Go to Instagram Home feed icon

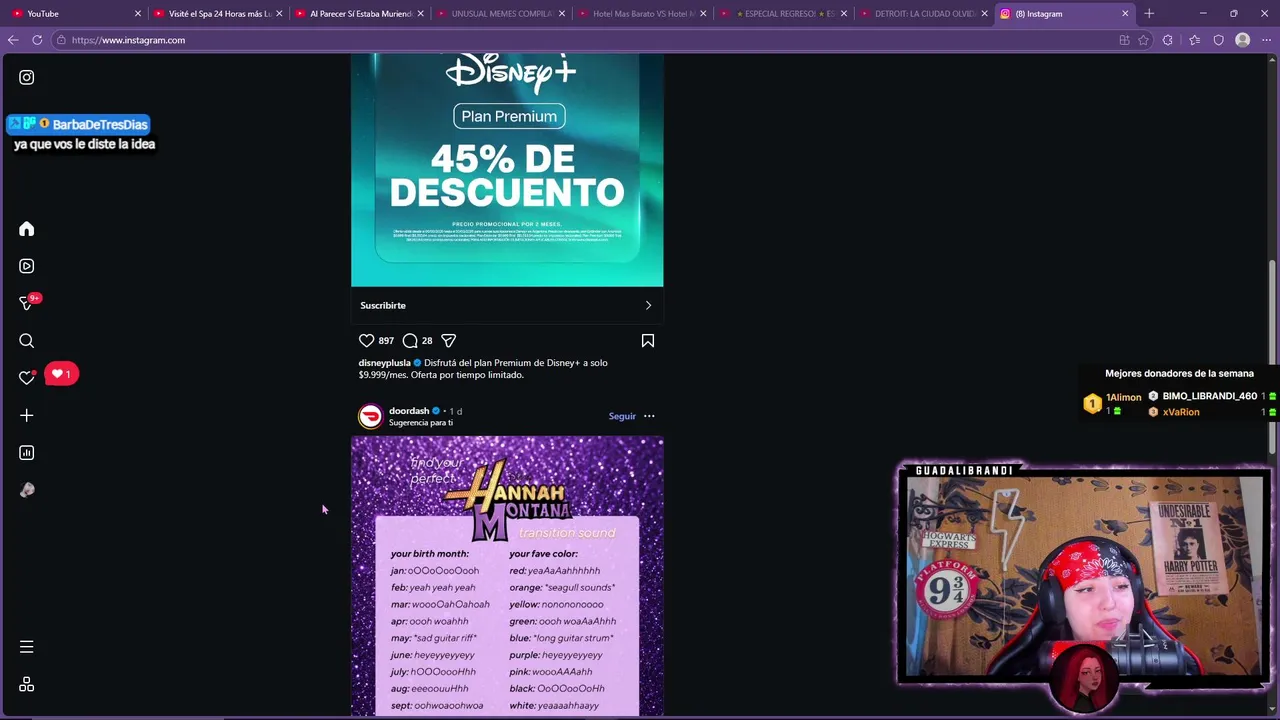click(x=27, y=229)
